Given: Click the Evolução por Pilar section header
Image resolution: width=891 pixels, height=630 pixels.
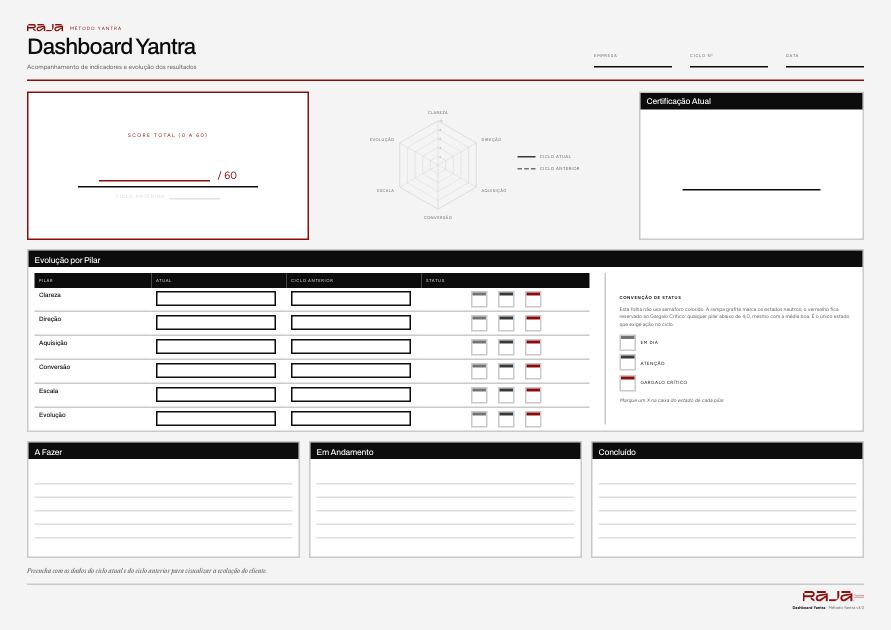Looking at the screenshot, I should (x=446, y=259).
